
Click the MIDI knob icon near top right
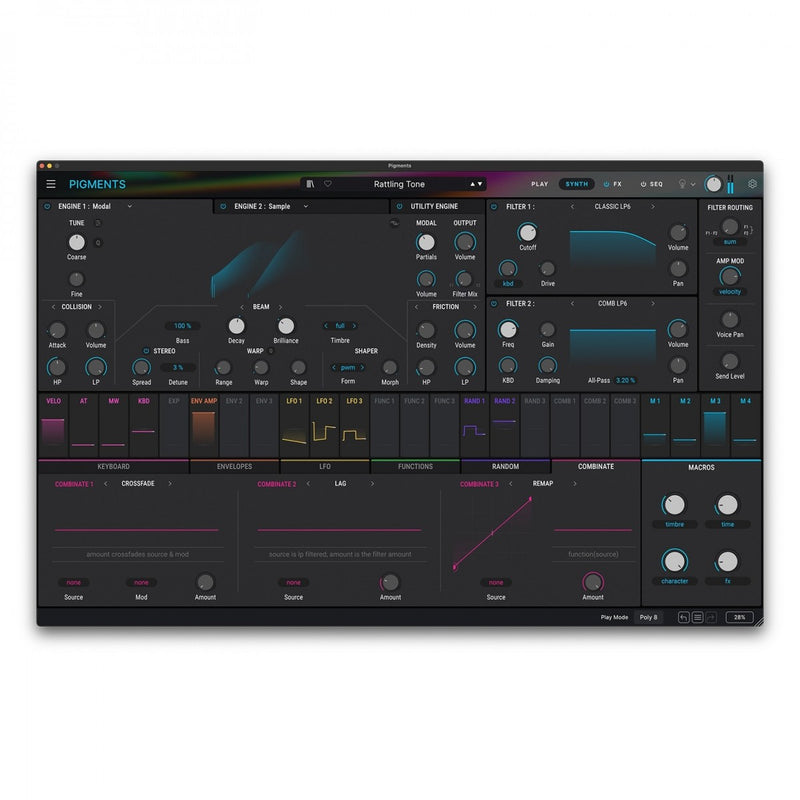point(714,184)
